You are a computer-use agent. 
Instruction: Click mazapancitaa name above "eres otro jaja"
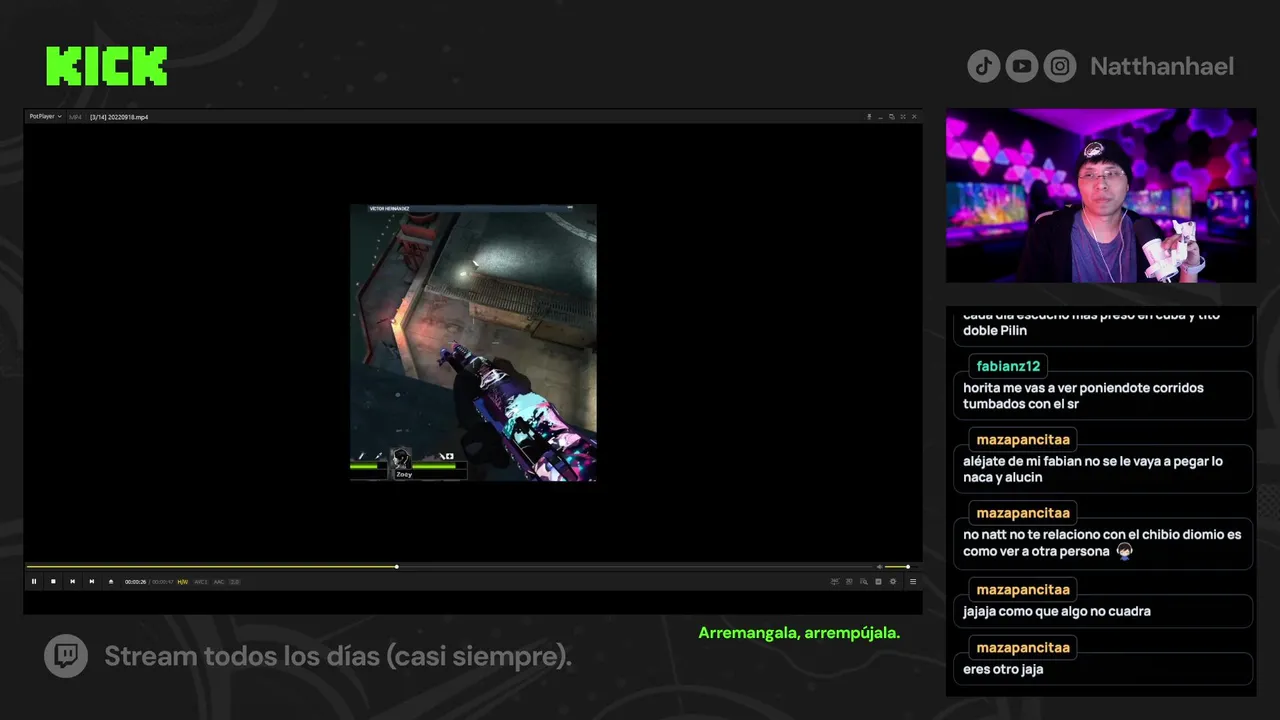(x=1023, y=647)
